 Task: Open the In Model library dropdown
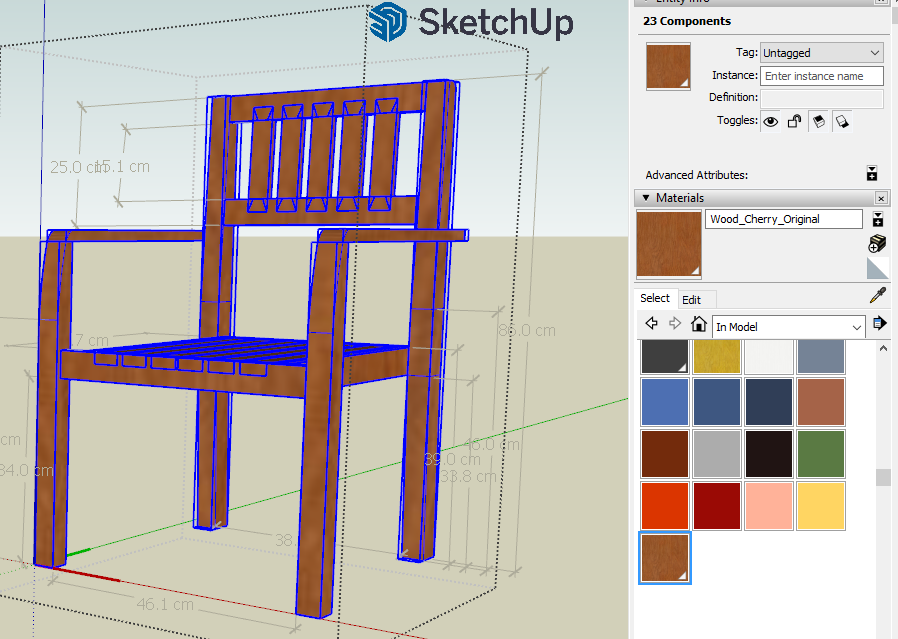(788, 327)
